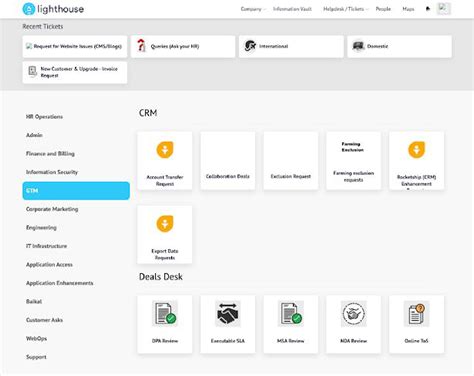Click the orange Rocketship (CRM) Enhancement icon
Screen dimensions: 474x376
click(417, 150)
